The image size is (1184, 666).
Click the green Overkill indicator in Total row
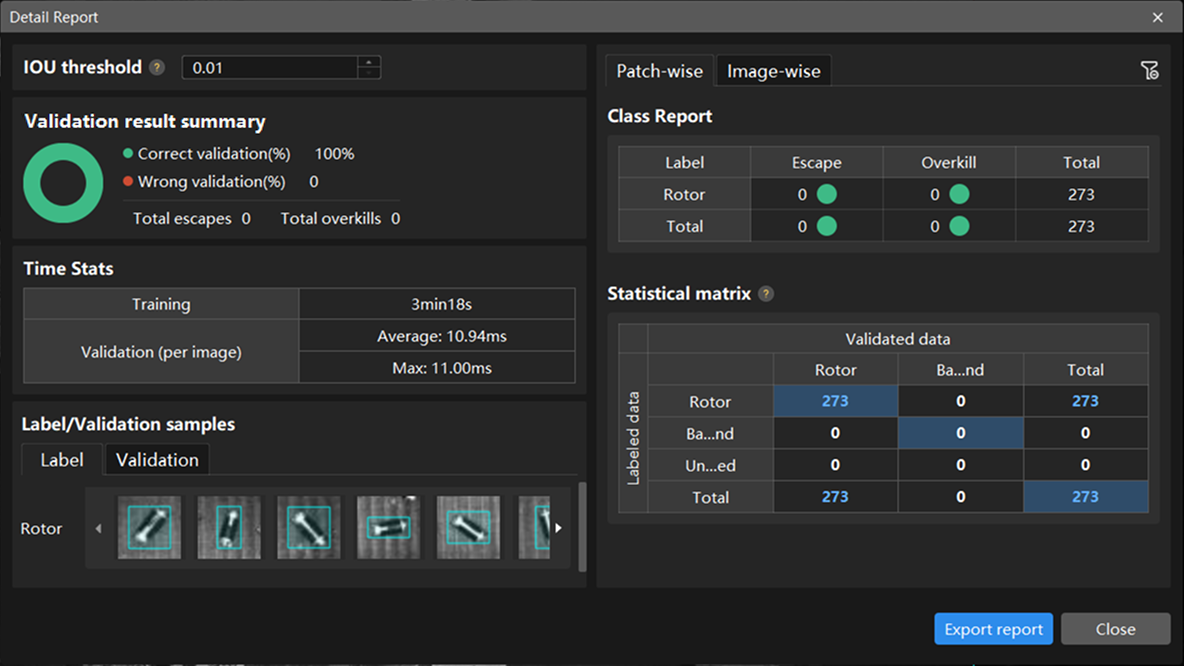point(959,226)
